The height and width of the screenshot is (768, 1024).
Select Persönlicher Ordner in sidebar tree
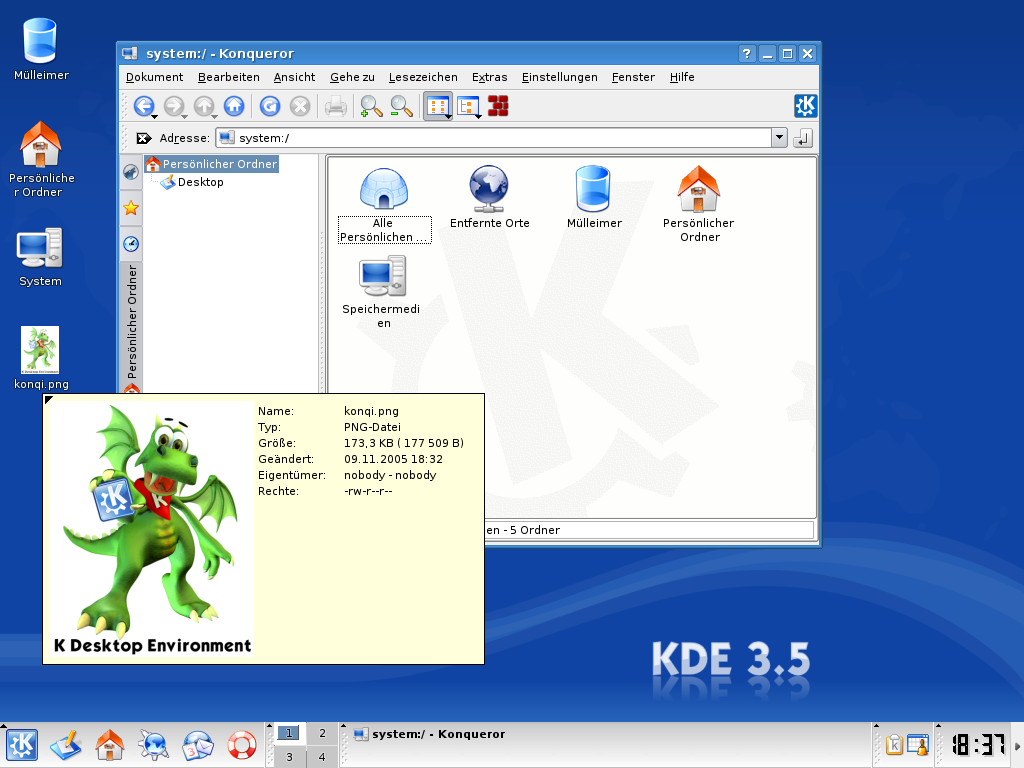pos(212,164)
